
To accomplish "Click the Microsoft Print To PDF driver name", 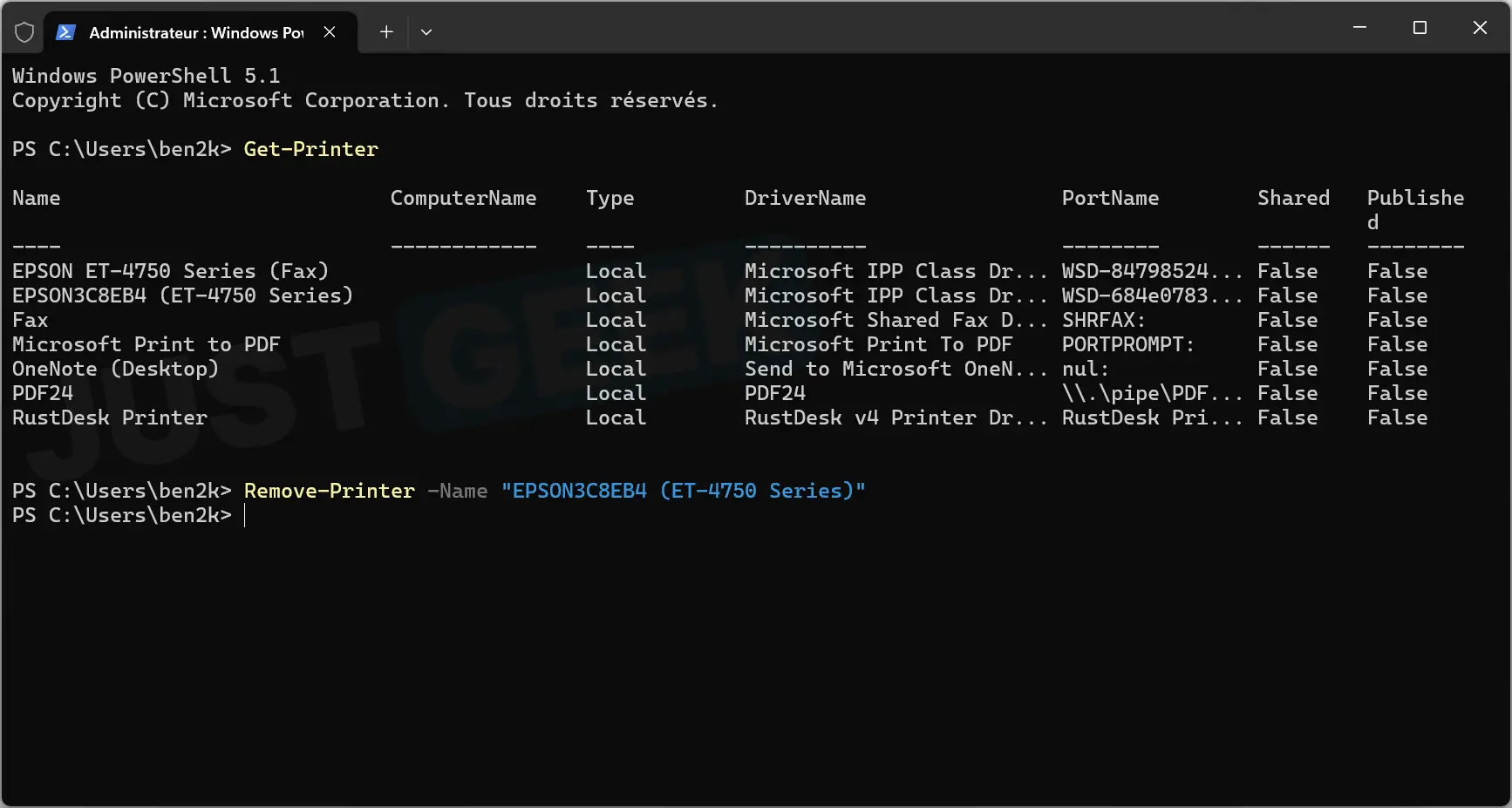I will (878, 344).
